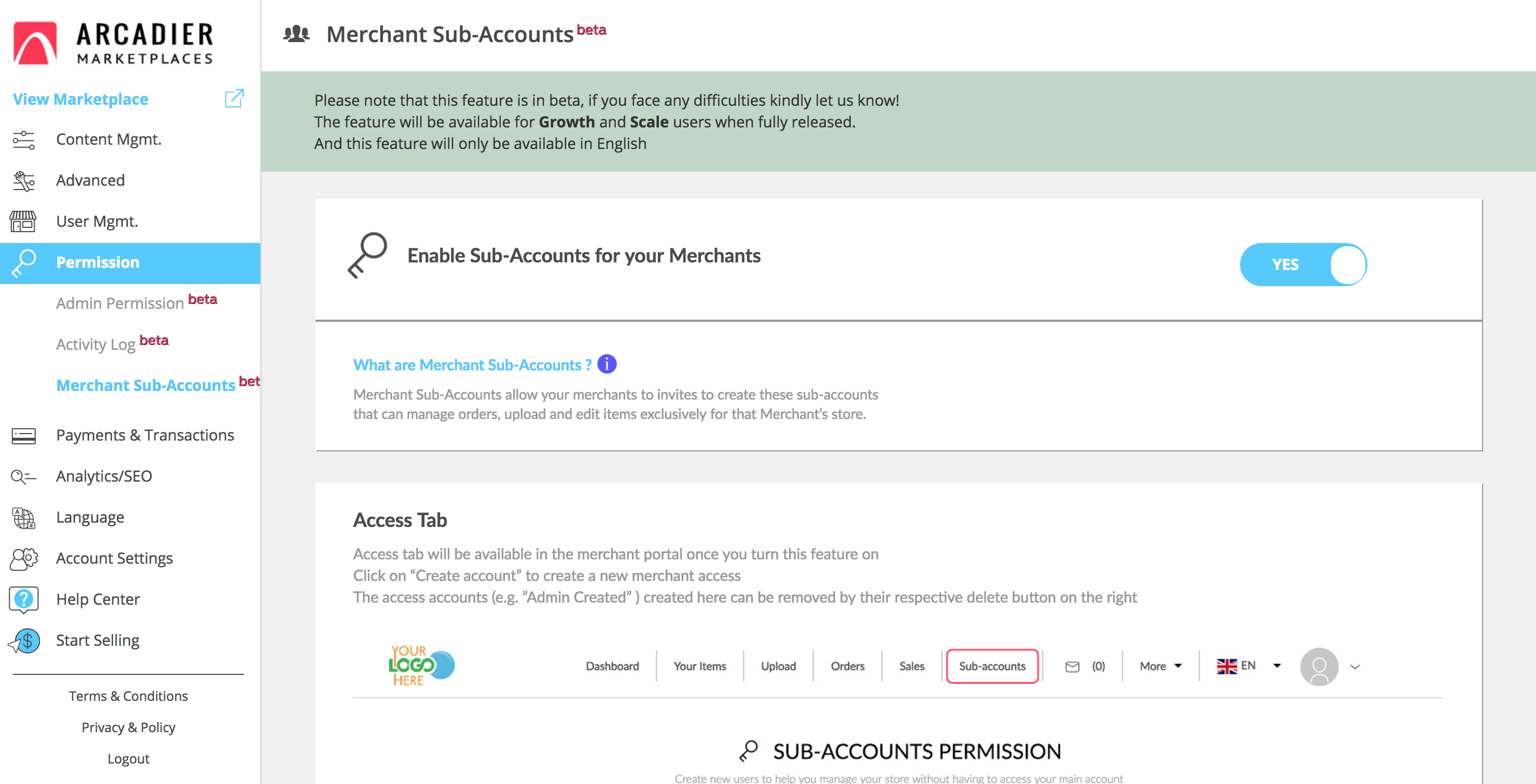This screenshot has width=1536, height=784.
Task: Click the Logout link
Action: (x=128, y=759)
